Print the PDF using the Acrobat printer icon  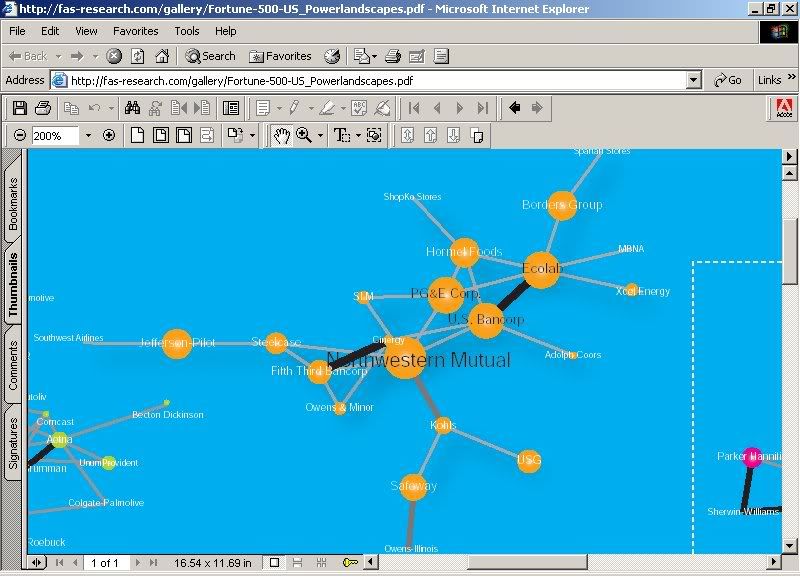[x=42, y=108]
